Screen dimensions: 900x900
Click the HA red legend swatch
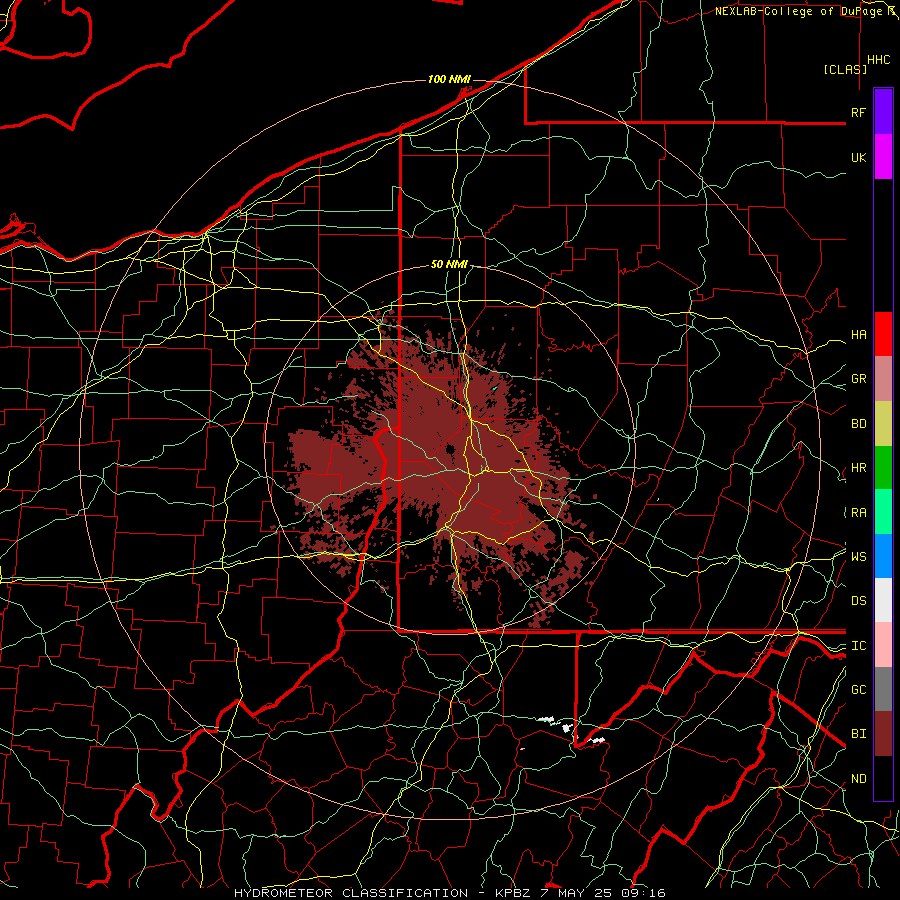pyautogui.click(x=883, y=334)
